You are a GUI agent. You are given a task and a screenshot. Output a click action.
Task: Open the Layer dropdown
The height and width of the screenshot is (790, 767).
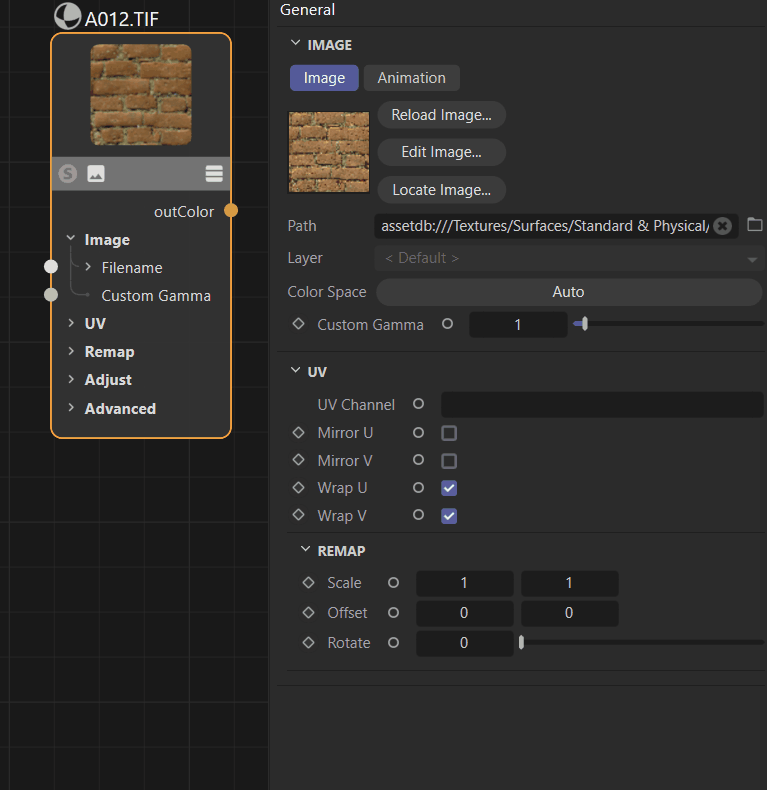point(568,258)
